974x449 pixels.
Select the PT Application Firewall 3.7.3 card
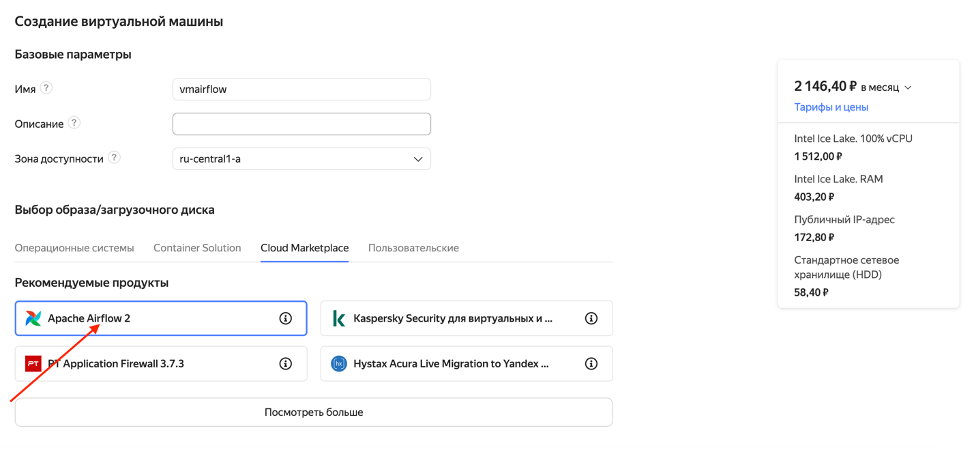click(x=161, y=363)
